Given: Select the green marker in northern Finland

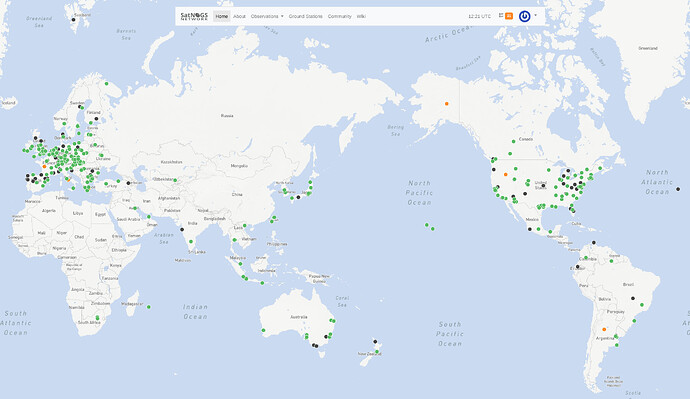Looking at the screenshot, I should tap(106, 84).
